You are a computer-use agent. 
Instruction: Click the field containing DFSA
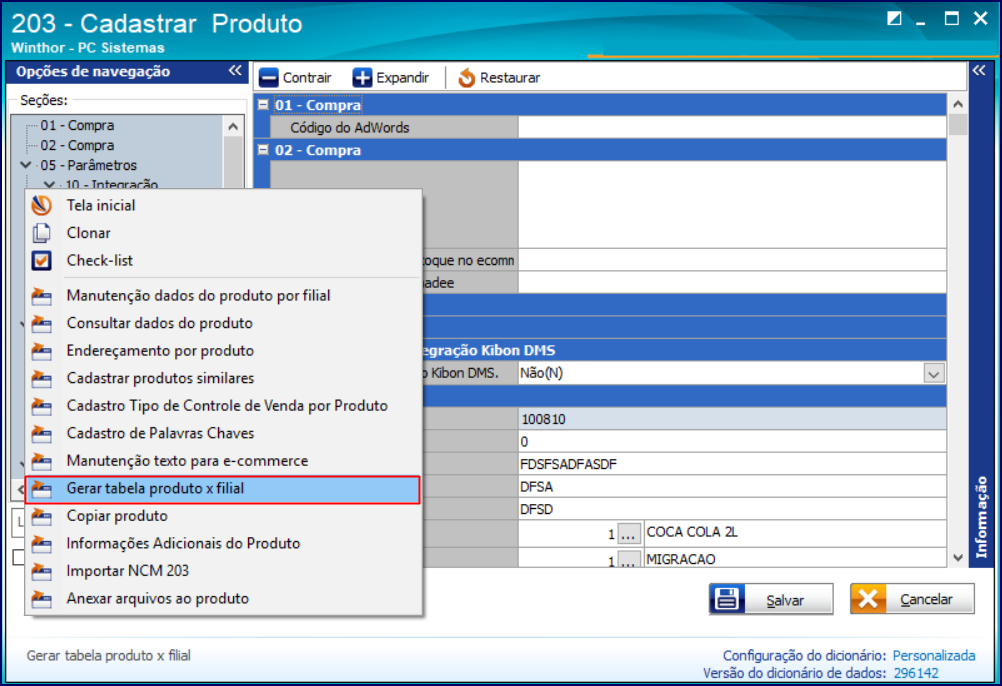732,487
